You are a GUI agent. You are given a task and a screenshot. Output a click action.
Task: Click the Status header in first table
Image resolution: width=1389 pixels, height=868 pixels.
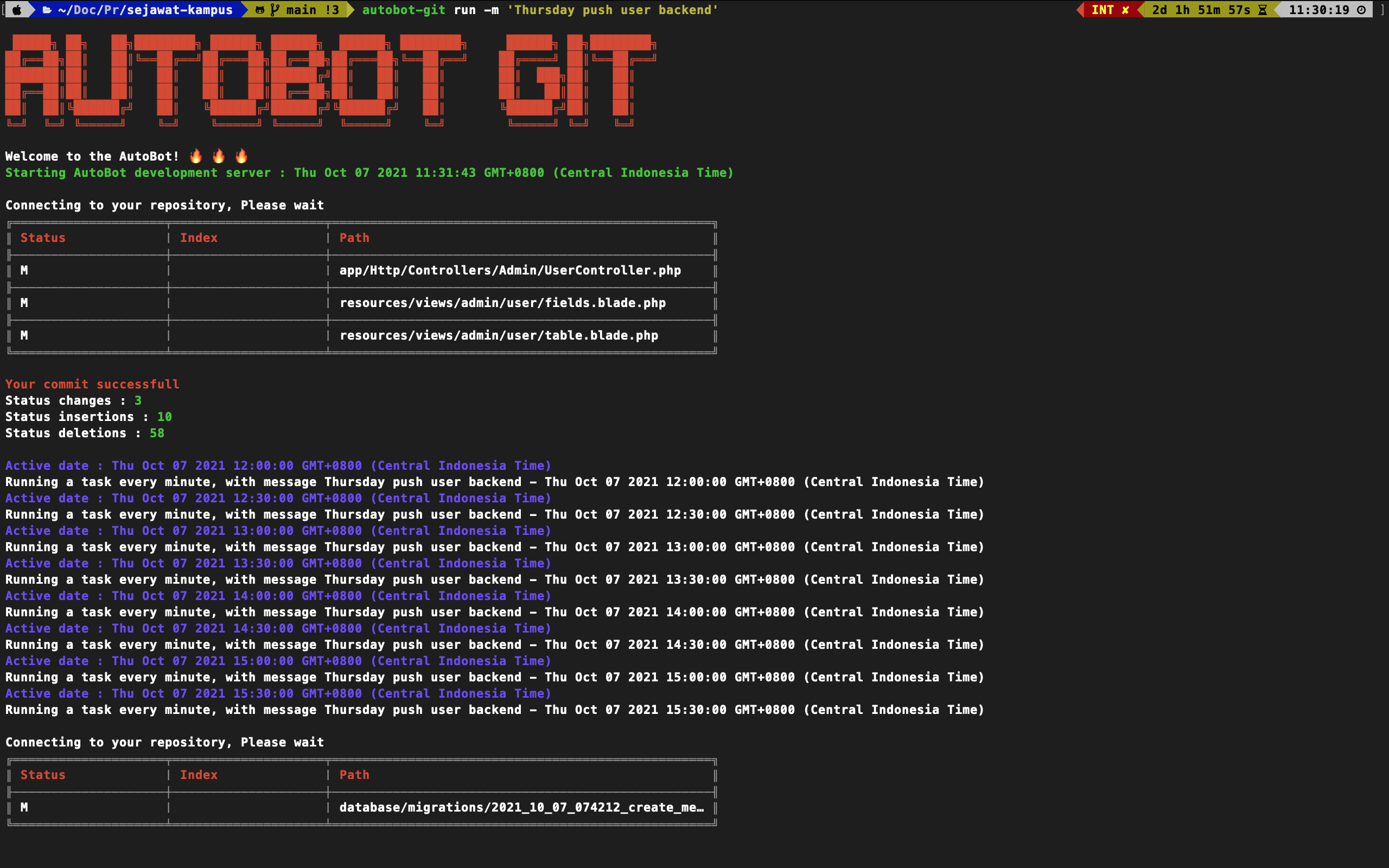click(x=43, y=238)
